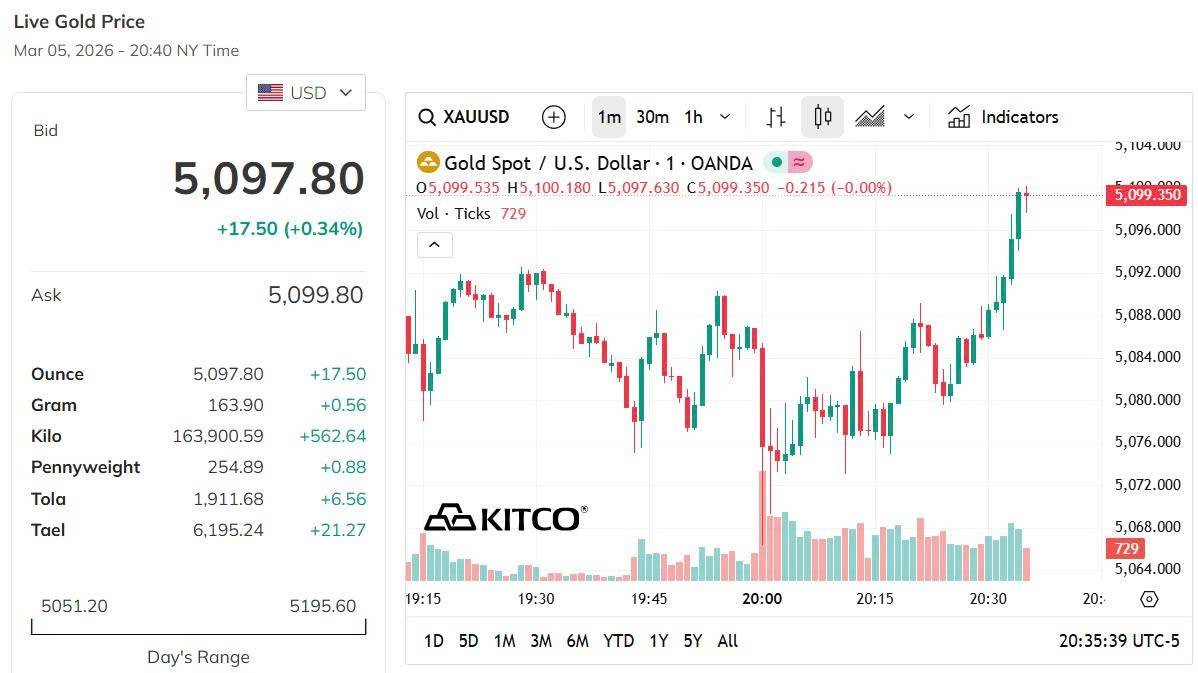This screenshot has width=1198, height=673.
Task: Switch chart to 1h interval
Action: click(693, 117)
